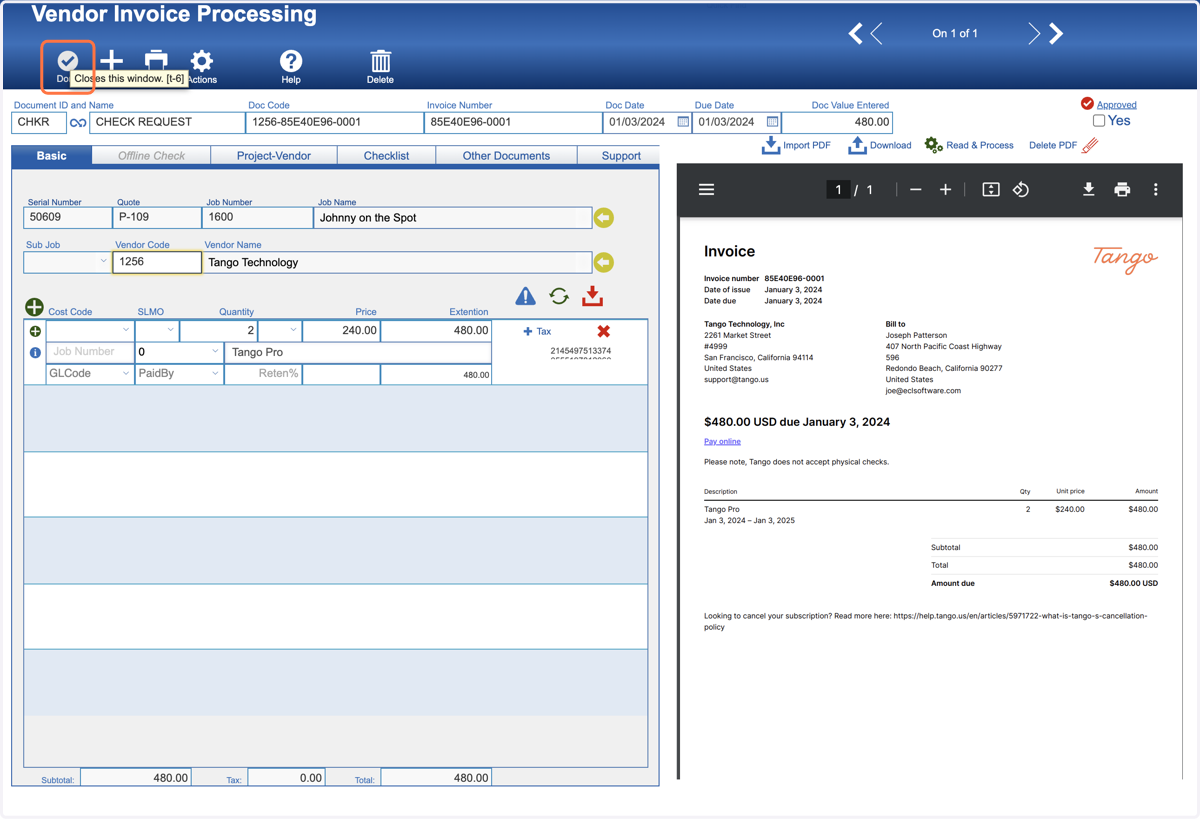Open the unit dropdown next to Quantity

279,330
